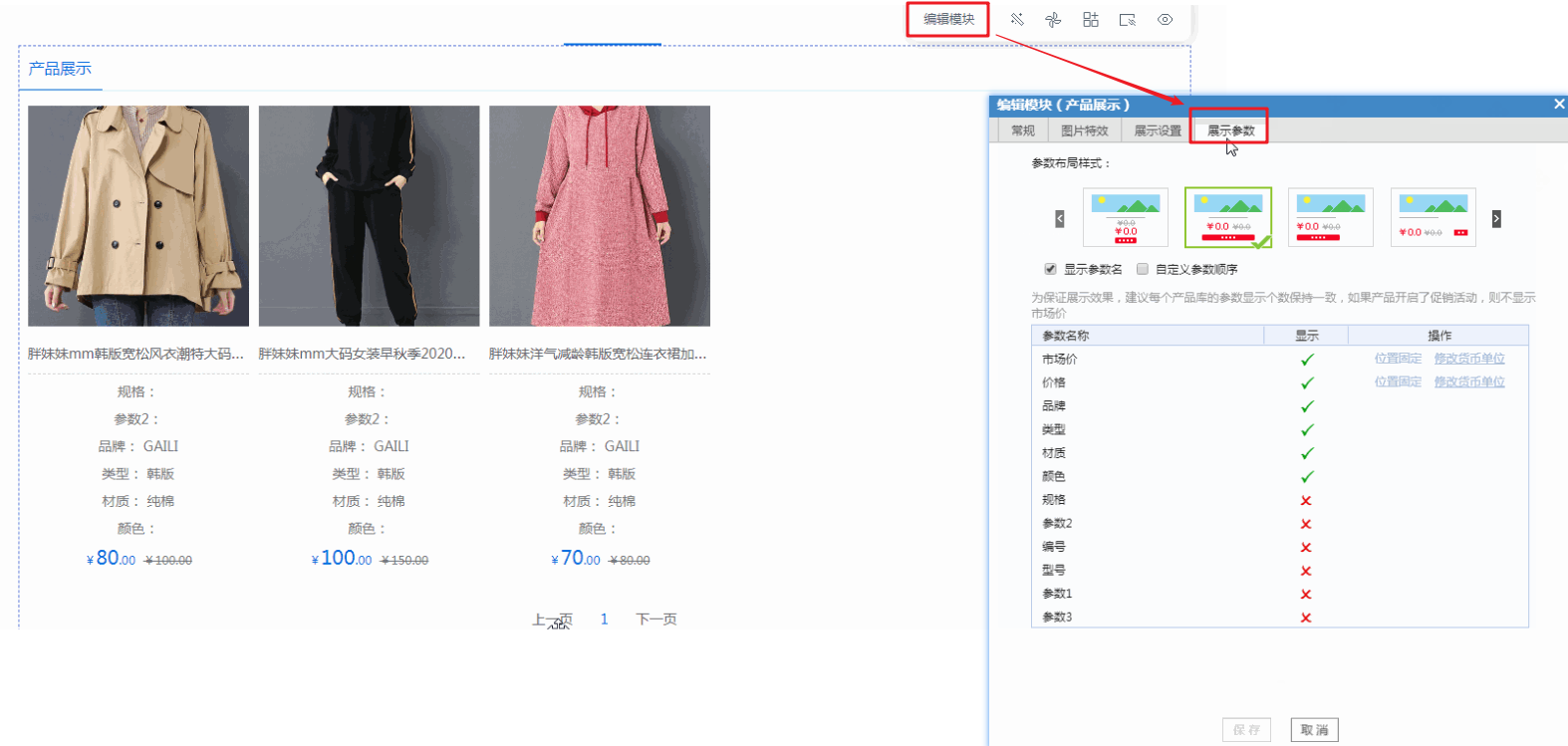Click the hide module eye icon

pos(1165,20)
